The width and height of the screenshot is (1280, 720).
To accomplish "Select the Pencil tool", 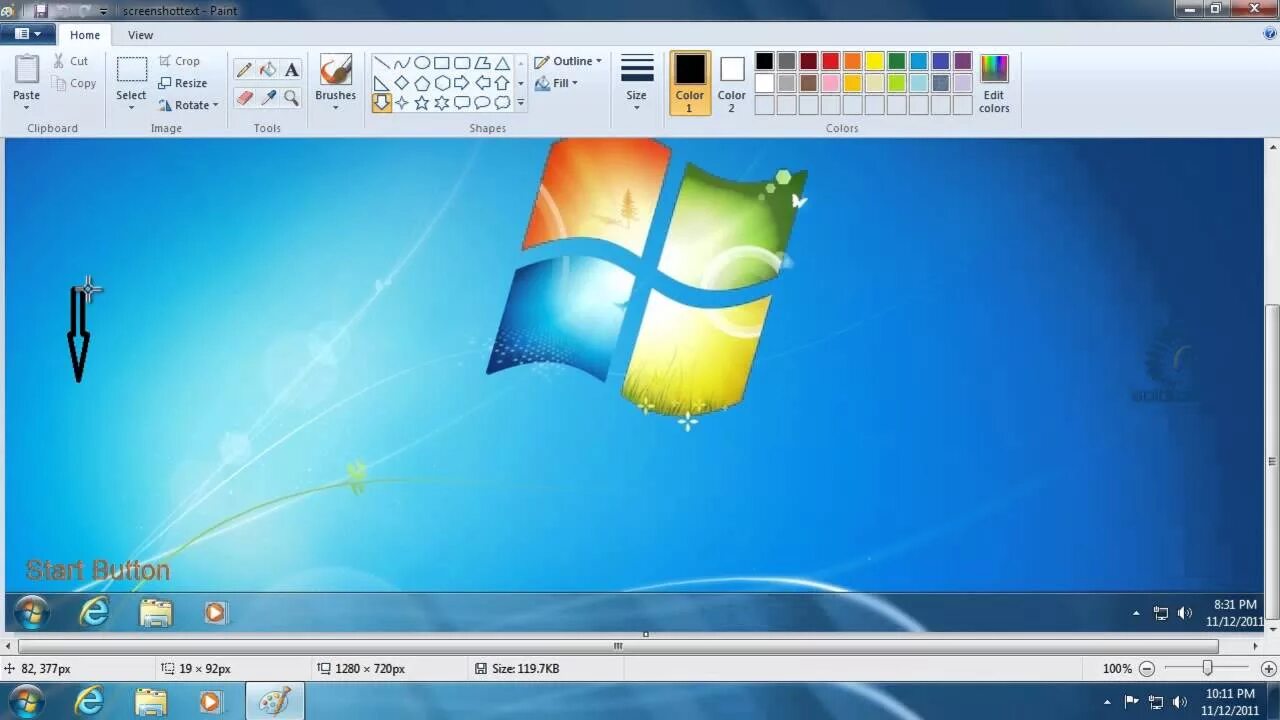I will (x=244, y=70).
